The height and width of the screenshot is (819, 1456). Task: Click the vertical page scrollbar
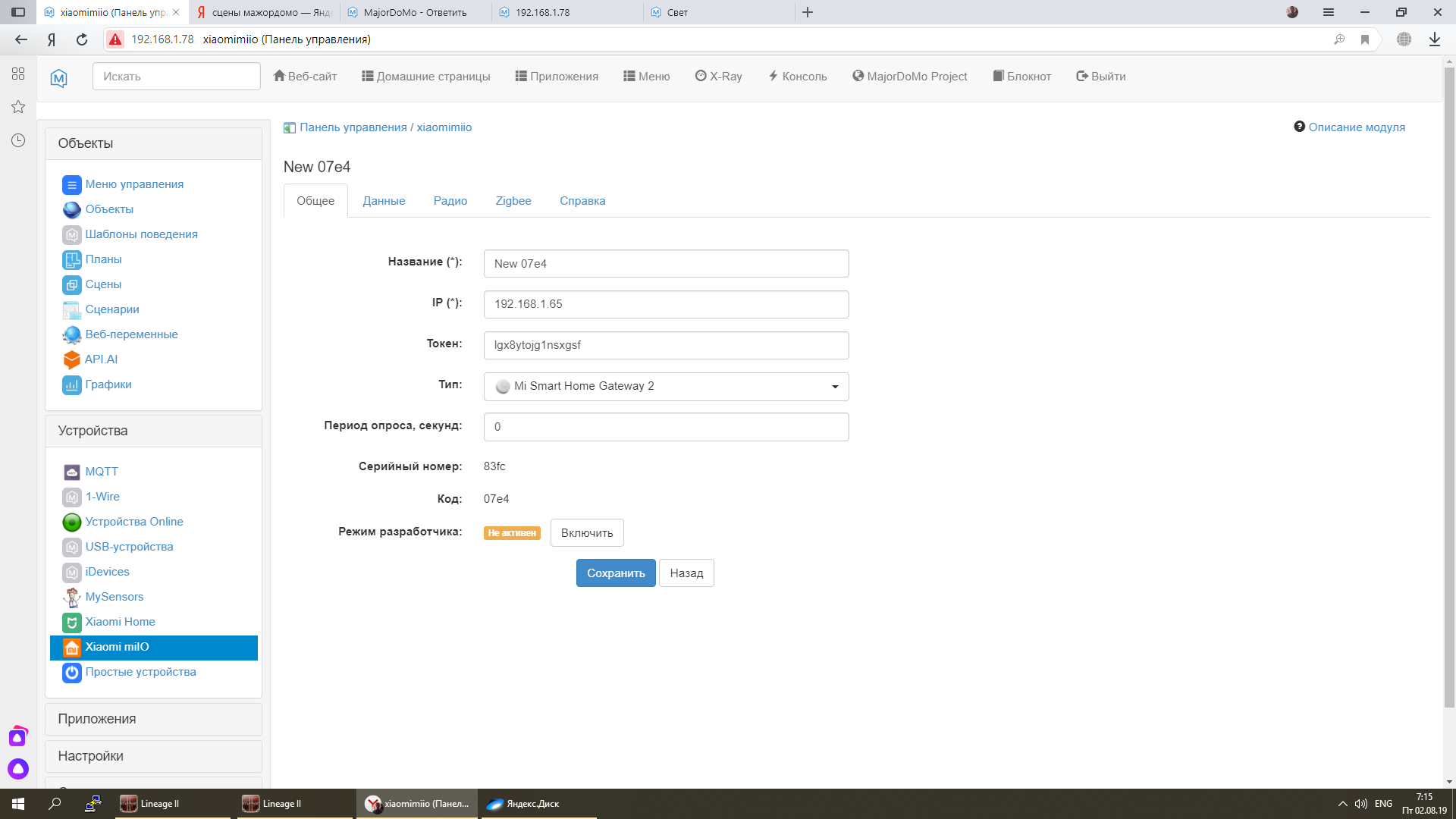pyautogui.click(x=1448, y=379)
